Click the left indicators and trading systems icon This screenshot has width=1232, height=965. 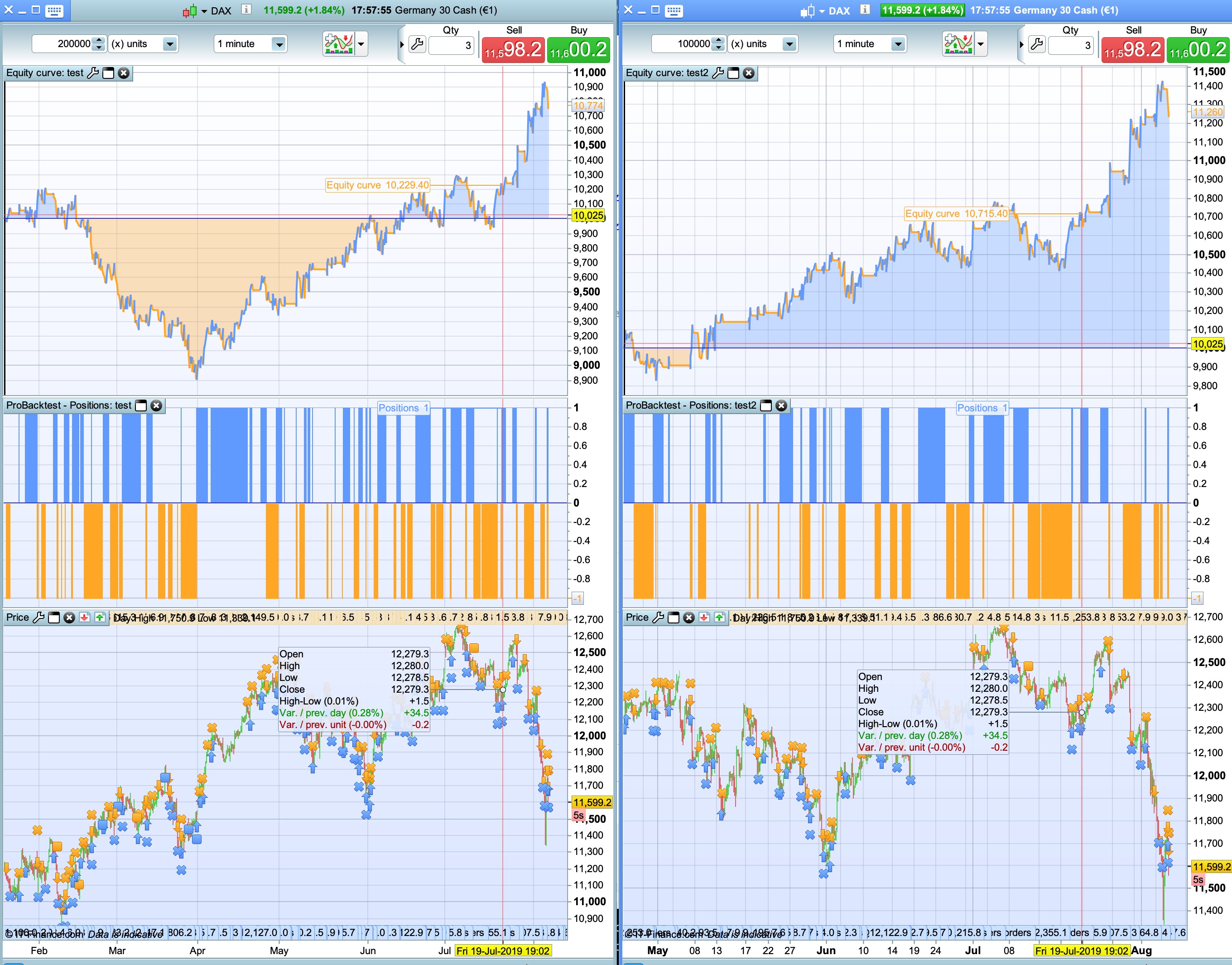coord(338,43)
